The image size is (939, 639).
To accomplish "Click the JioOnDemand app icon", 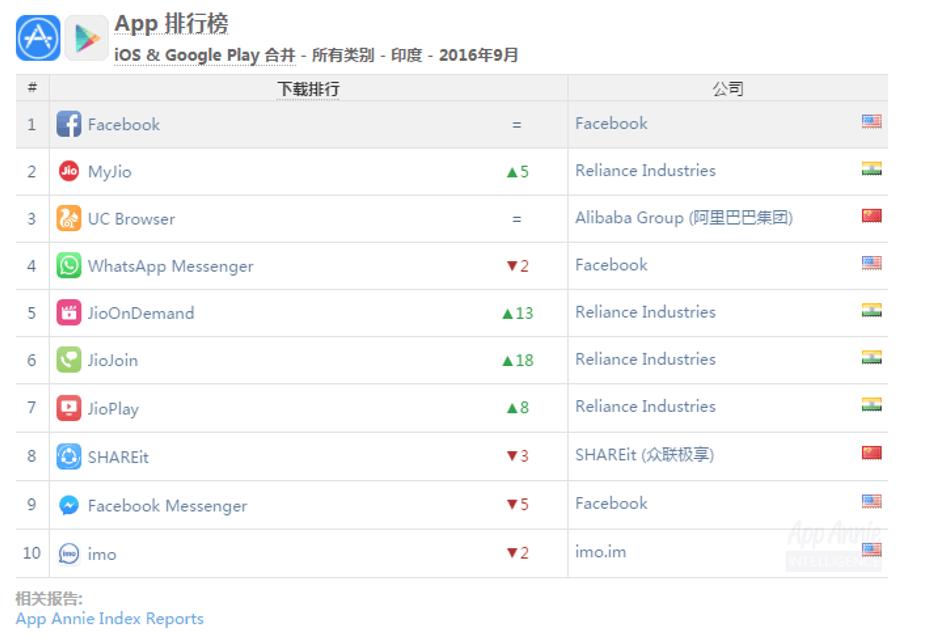I will [67, 312].
